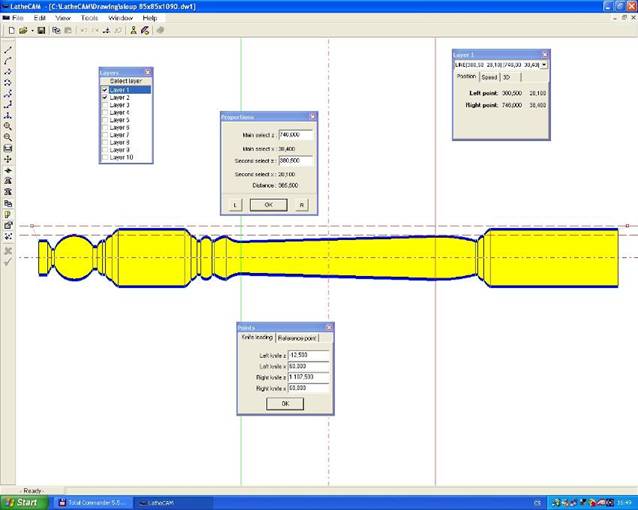Click the Zoom in magnifier tool

(x=8, y=126)
